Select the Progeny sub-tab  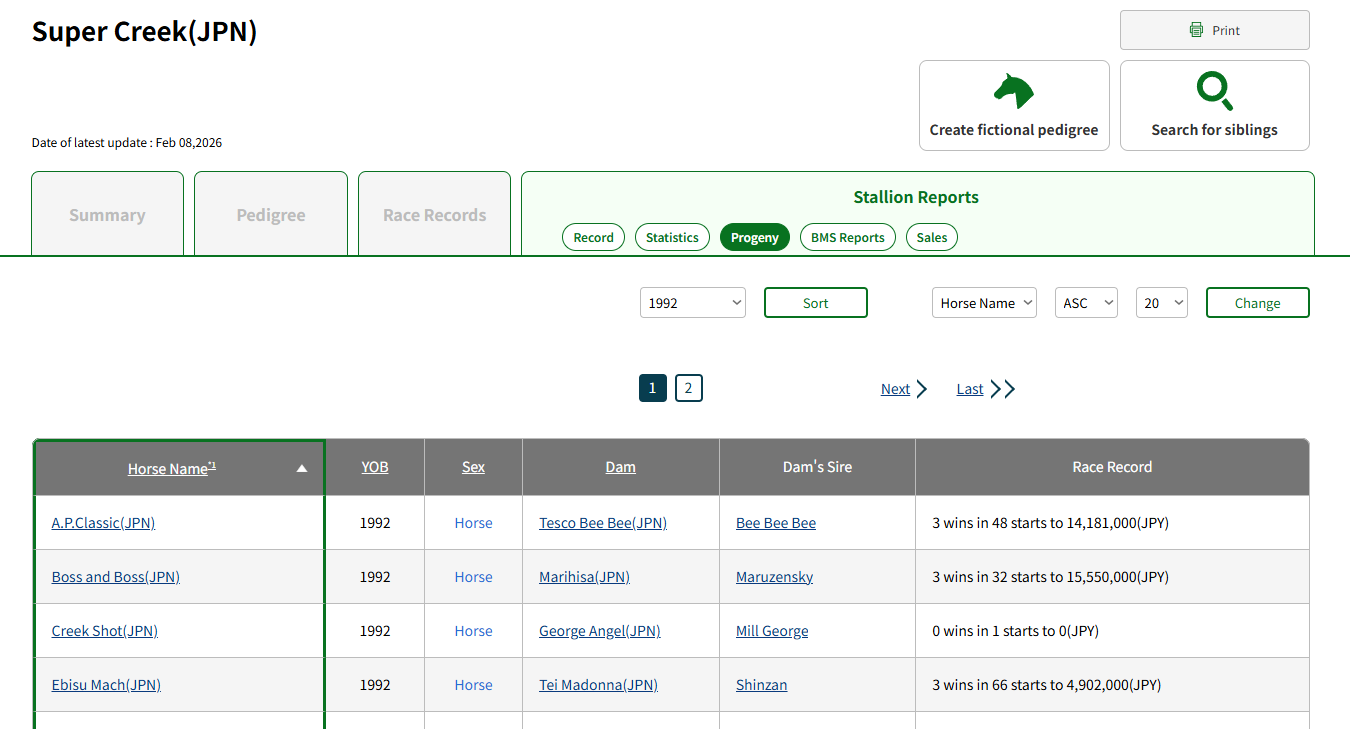[755, 237]
